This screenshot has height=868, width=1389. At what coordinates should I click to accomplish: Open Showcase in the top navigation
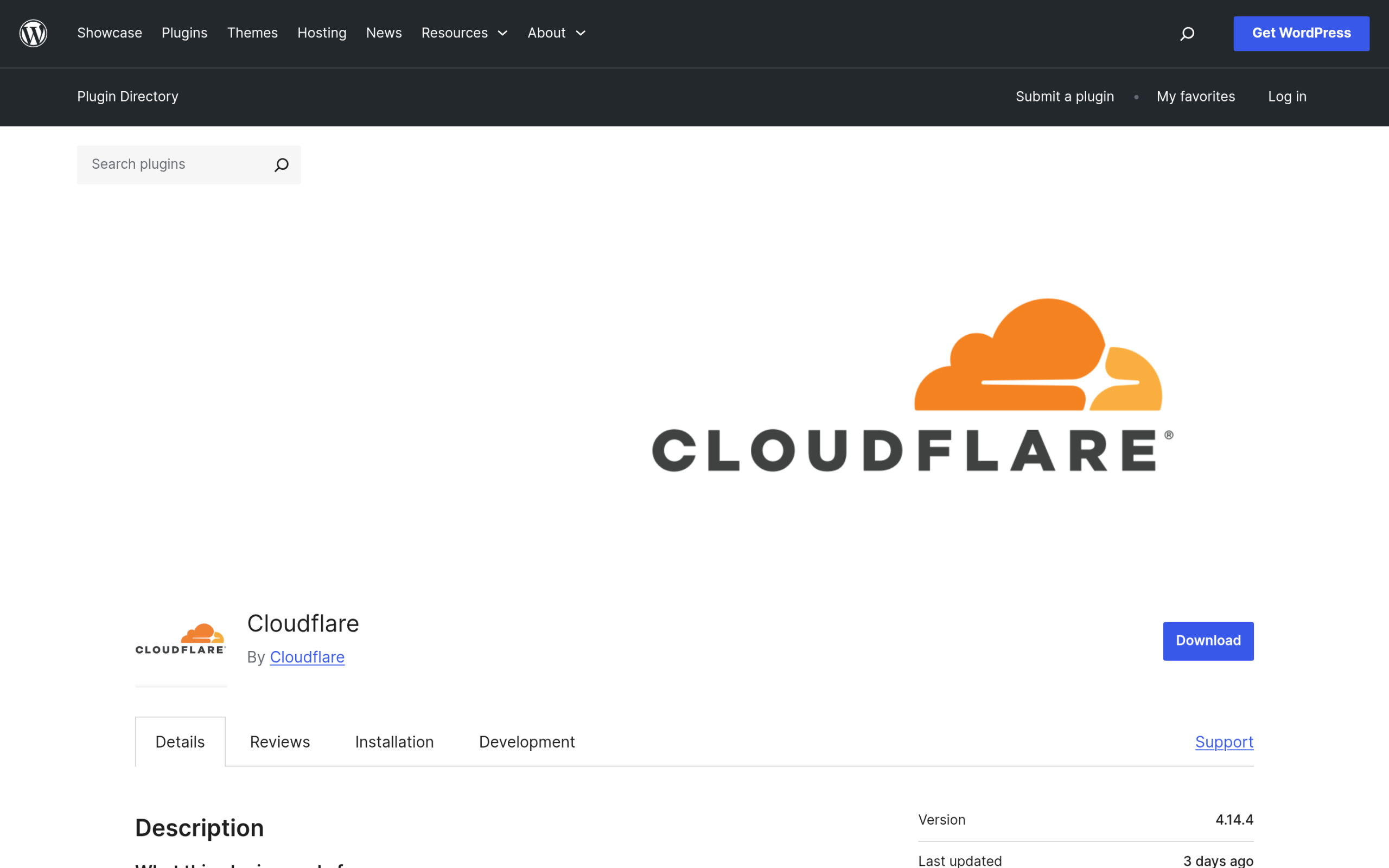click(x=110, y=33)
